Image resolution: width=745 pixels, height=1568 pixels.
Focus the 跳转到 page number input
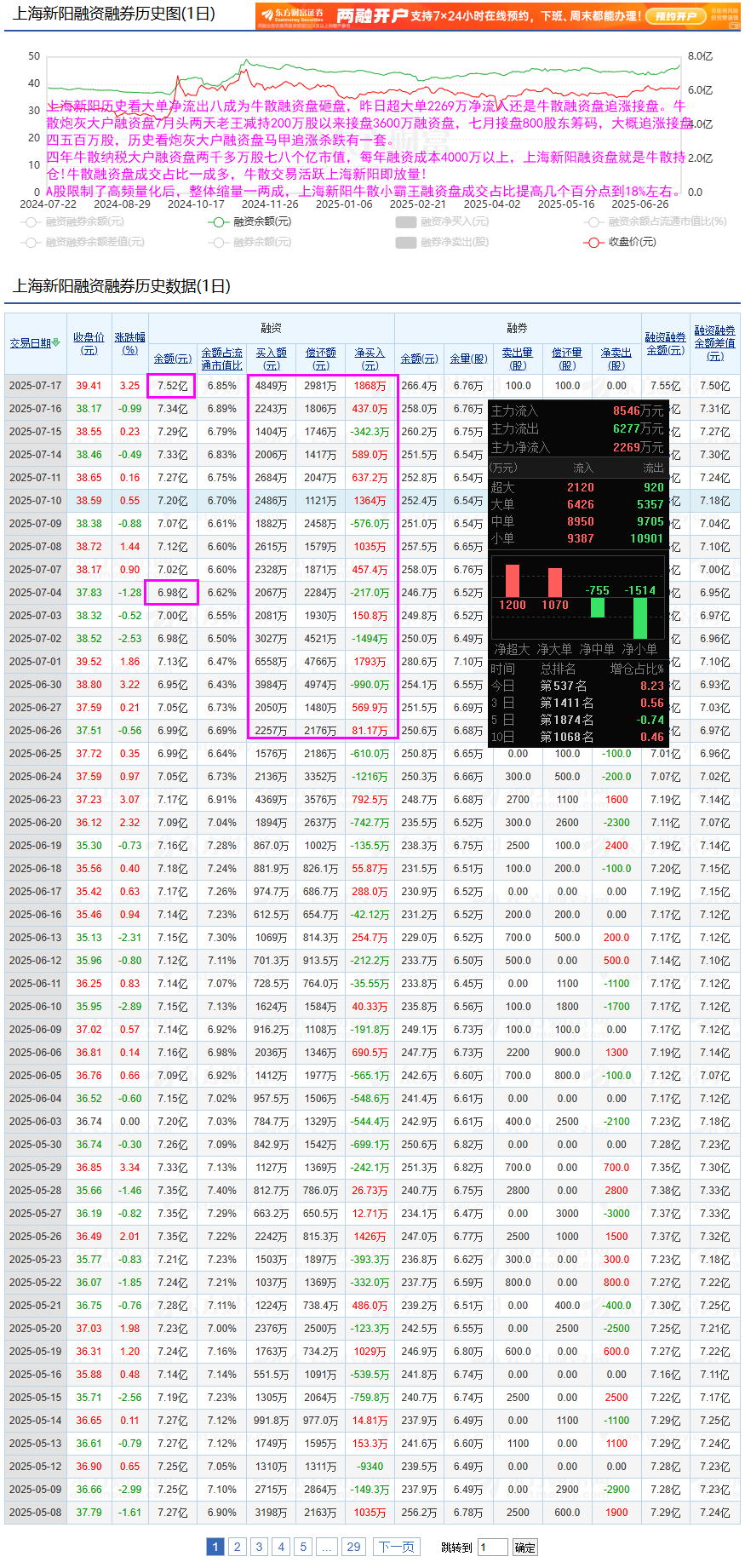pos(493,1548)
